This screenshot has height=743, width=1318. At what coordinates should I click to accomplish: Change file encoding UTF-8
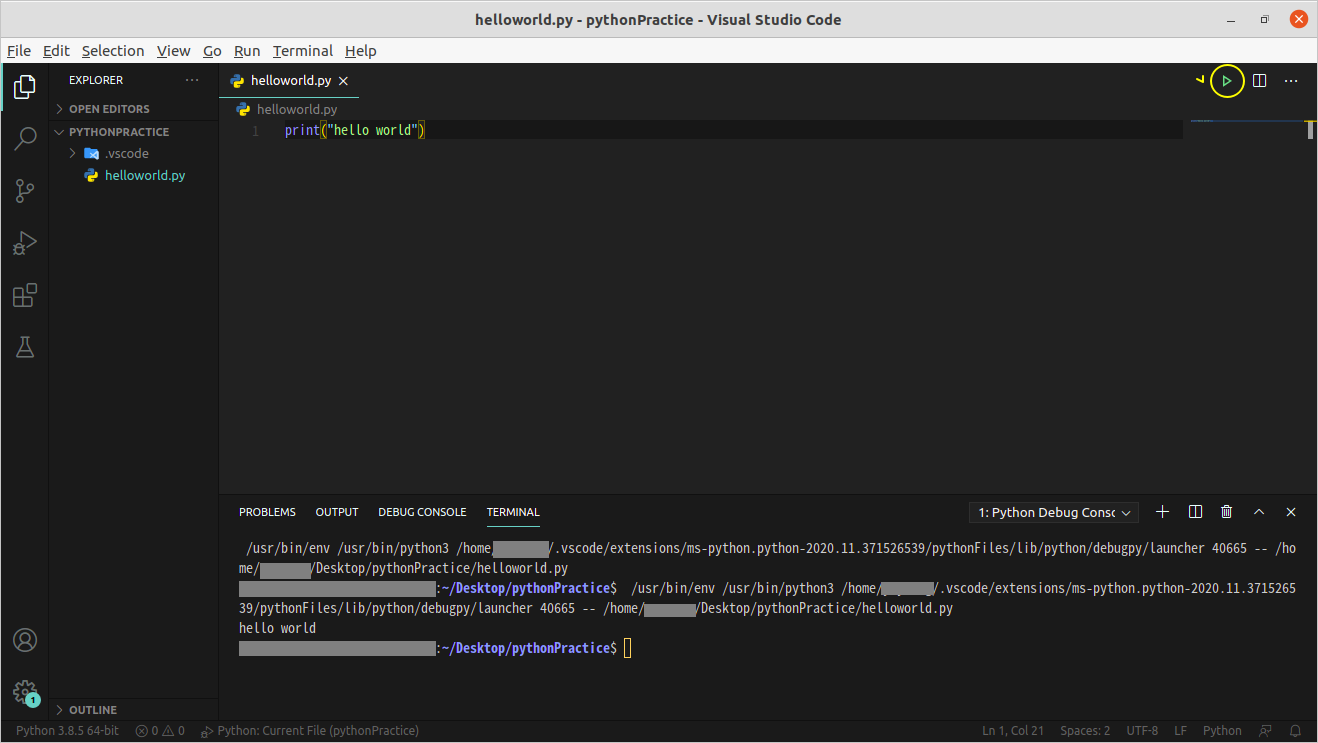tap(1142, 731)
